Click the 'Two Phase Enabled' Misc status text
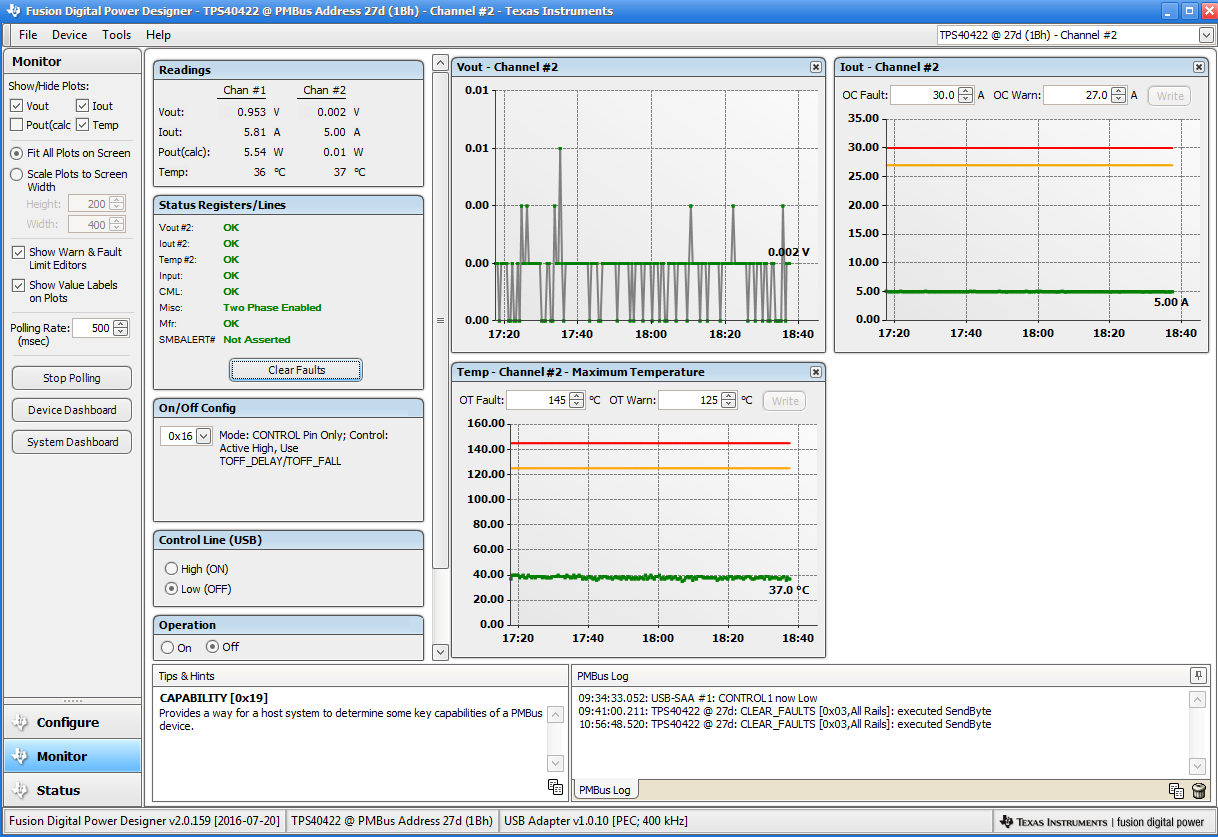Screen dimensions: 1218x837 (x=272, y=308)
